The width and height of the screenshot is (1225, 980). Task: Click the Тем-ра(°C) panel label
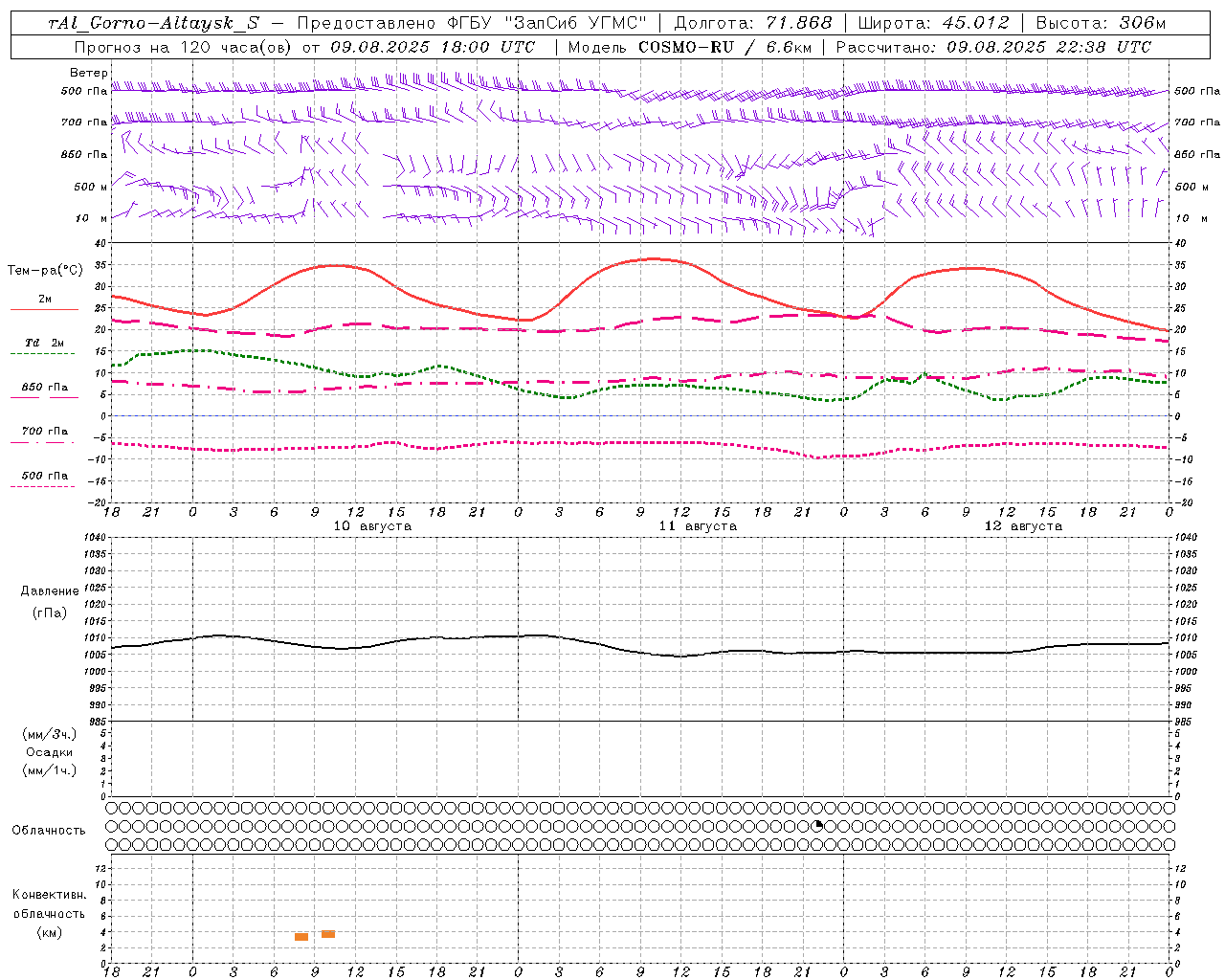click(x=45, y=271)
